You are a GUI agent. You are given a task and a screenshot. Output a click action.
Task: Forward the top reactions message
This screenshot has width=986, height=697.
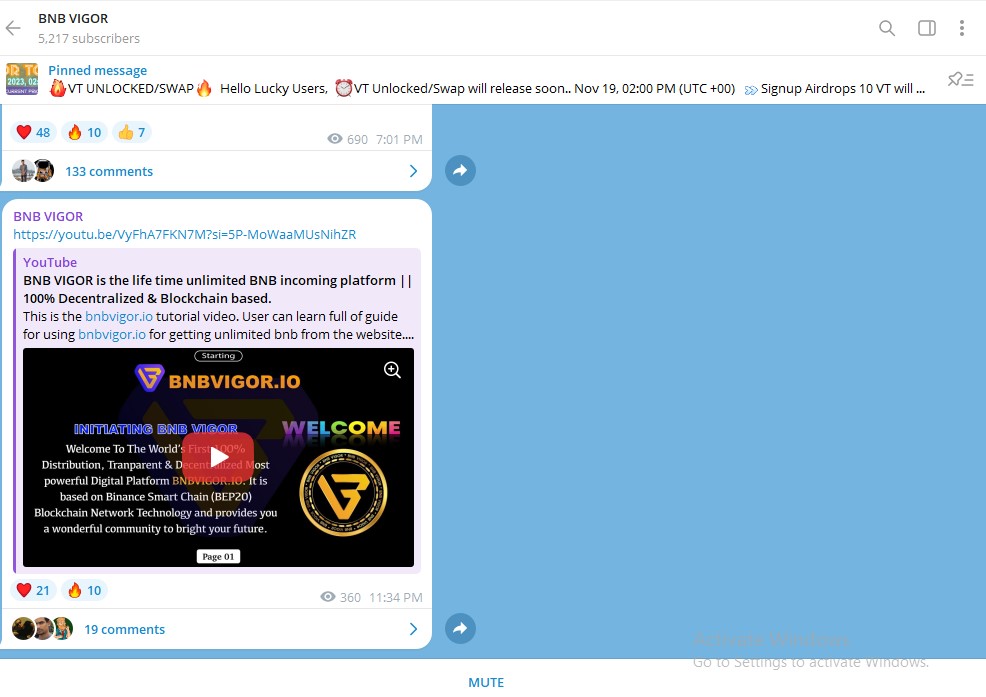[x=460, y=170]
